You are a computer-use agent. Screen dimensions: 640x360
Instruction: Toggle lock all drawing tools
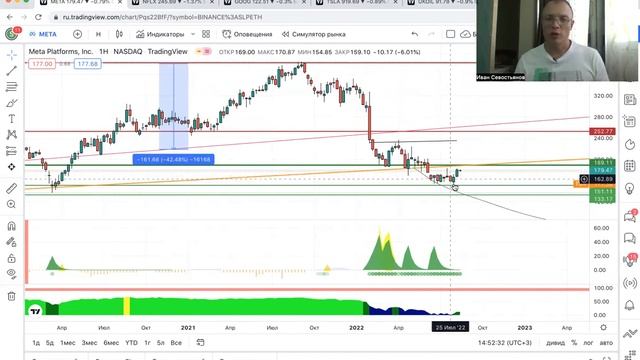pos(11,258)
